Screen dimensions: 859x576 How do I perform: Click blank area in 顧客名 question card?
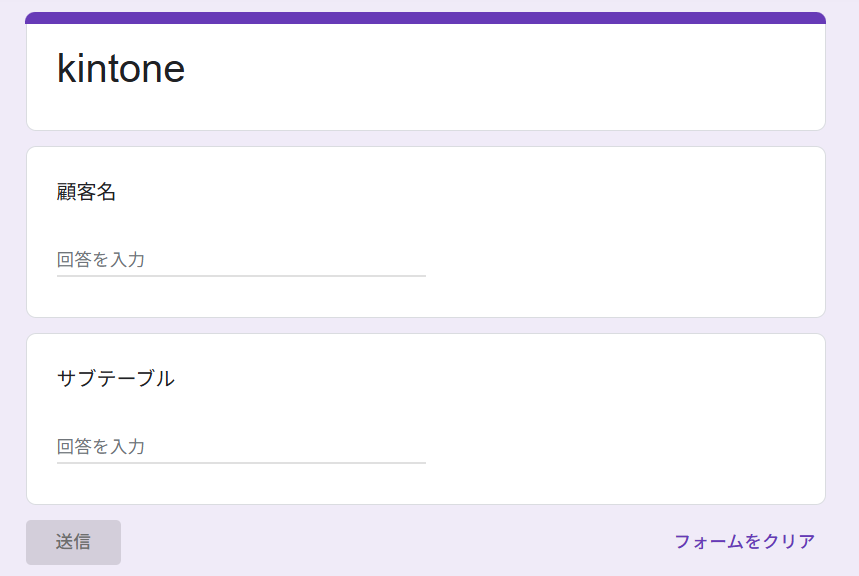(x=620, y=232)
